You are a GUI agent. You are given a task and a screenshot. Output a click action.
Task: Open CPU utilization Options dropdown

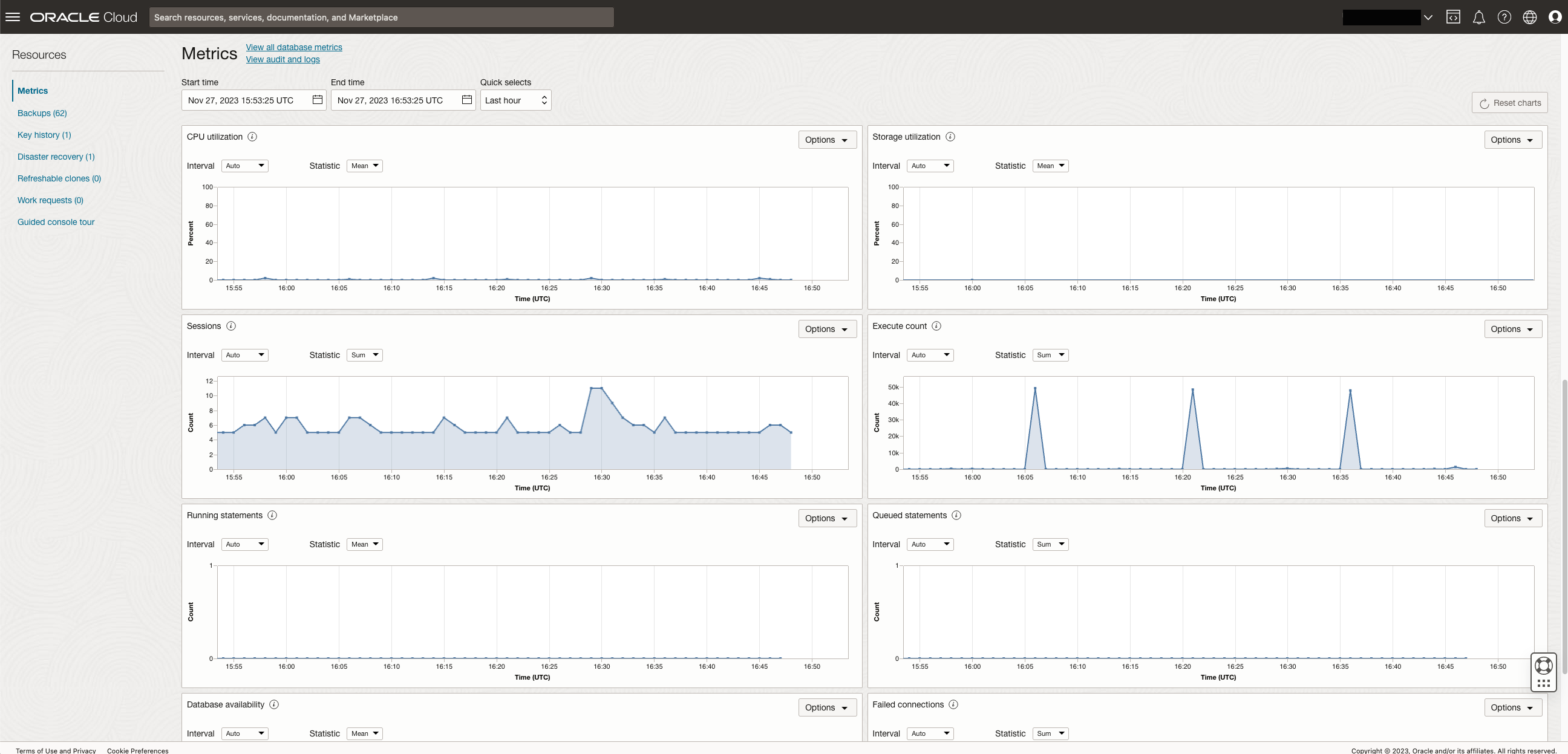826,140
